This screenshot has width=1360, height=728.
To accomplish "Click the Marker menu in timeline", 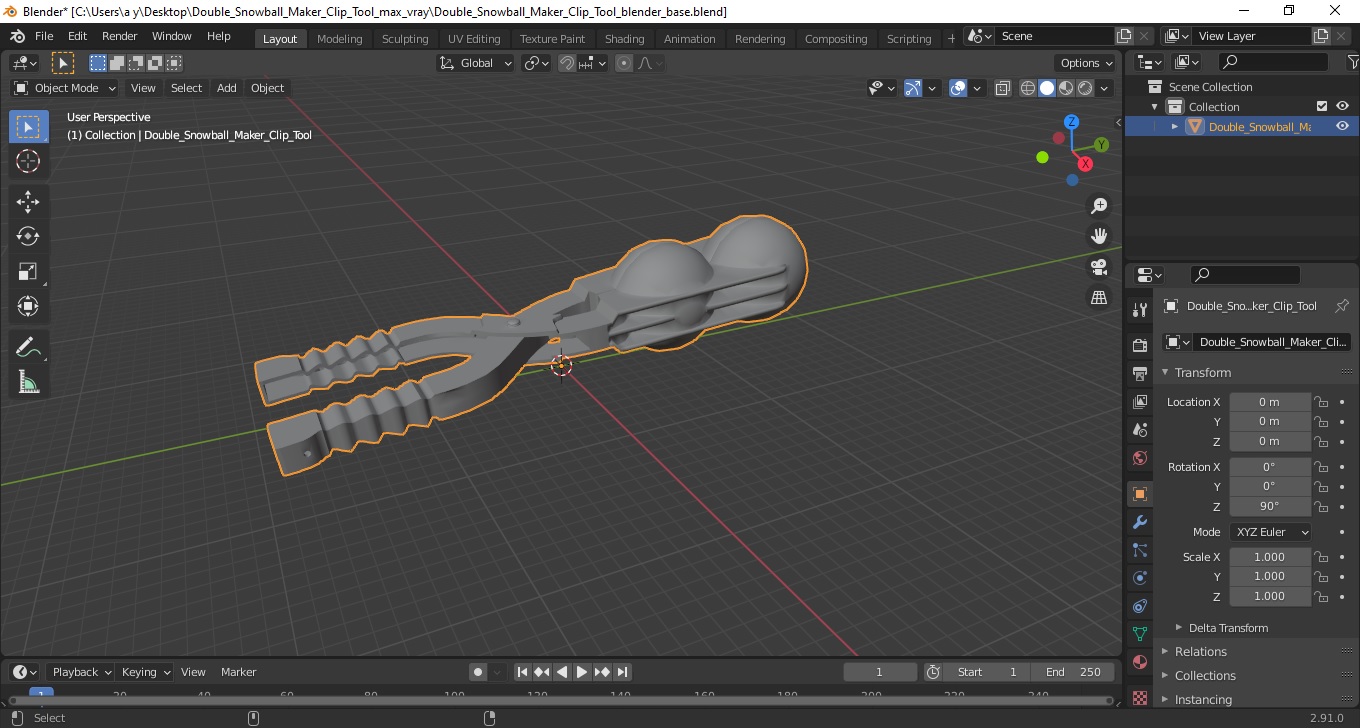I will [x=238, y=672].
